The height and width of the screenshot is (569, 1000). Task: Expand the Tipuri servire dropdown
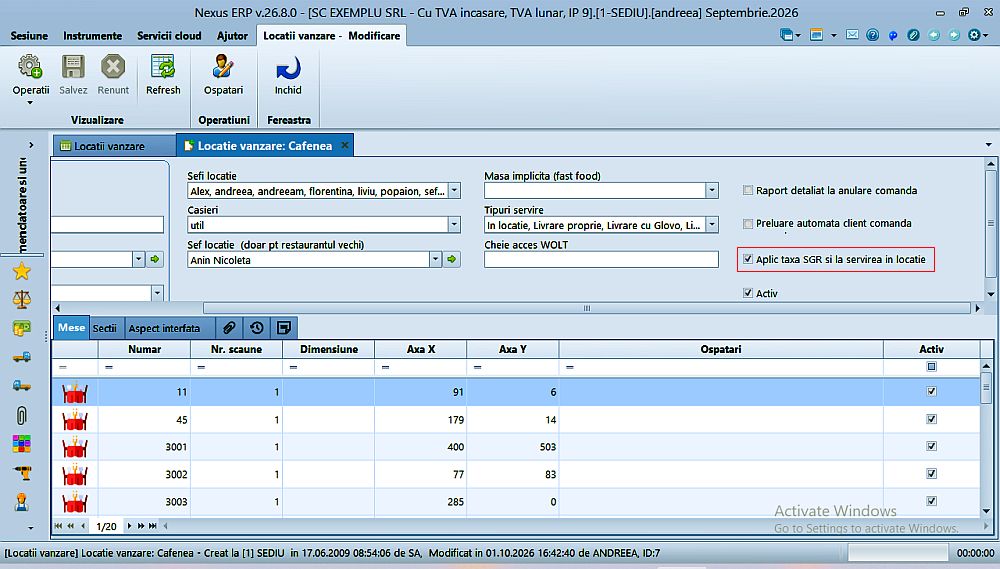pos(712,225)
